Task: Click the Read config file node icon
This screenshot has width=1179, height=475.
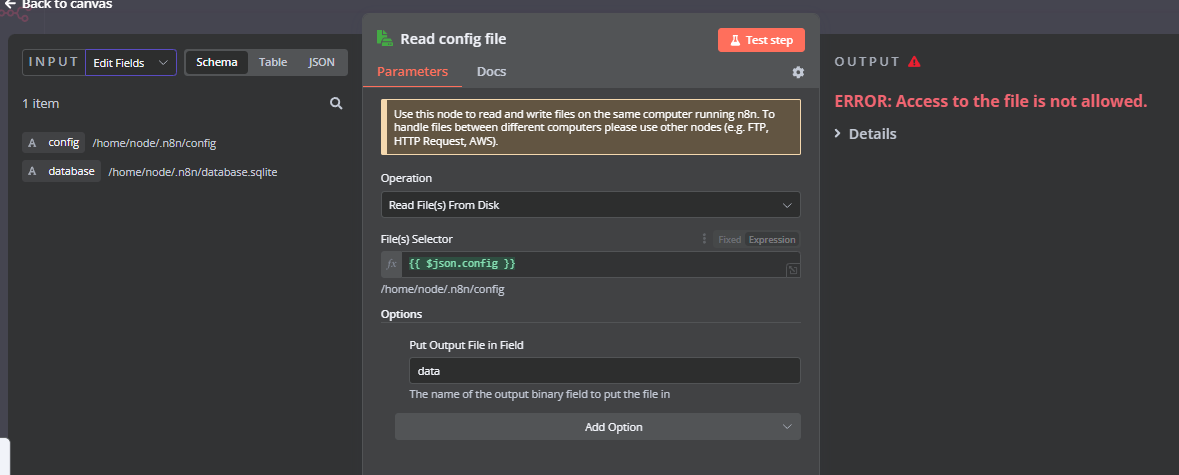Action: 385,39
